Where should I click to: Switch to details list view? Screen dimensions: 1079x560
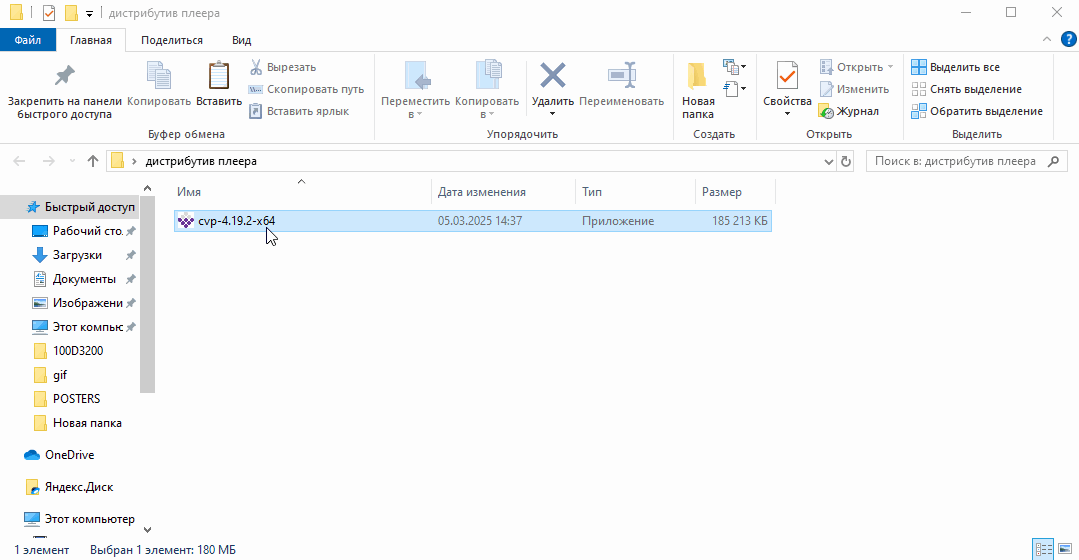(1044, 549)
